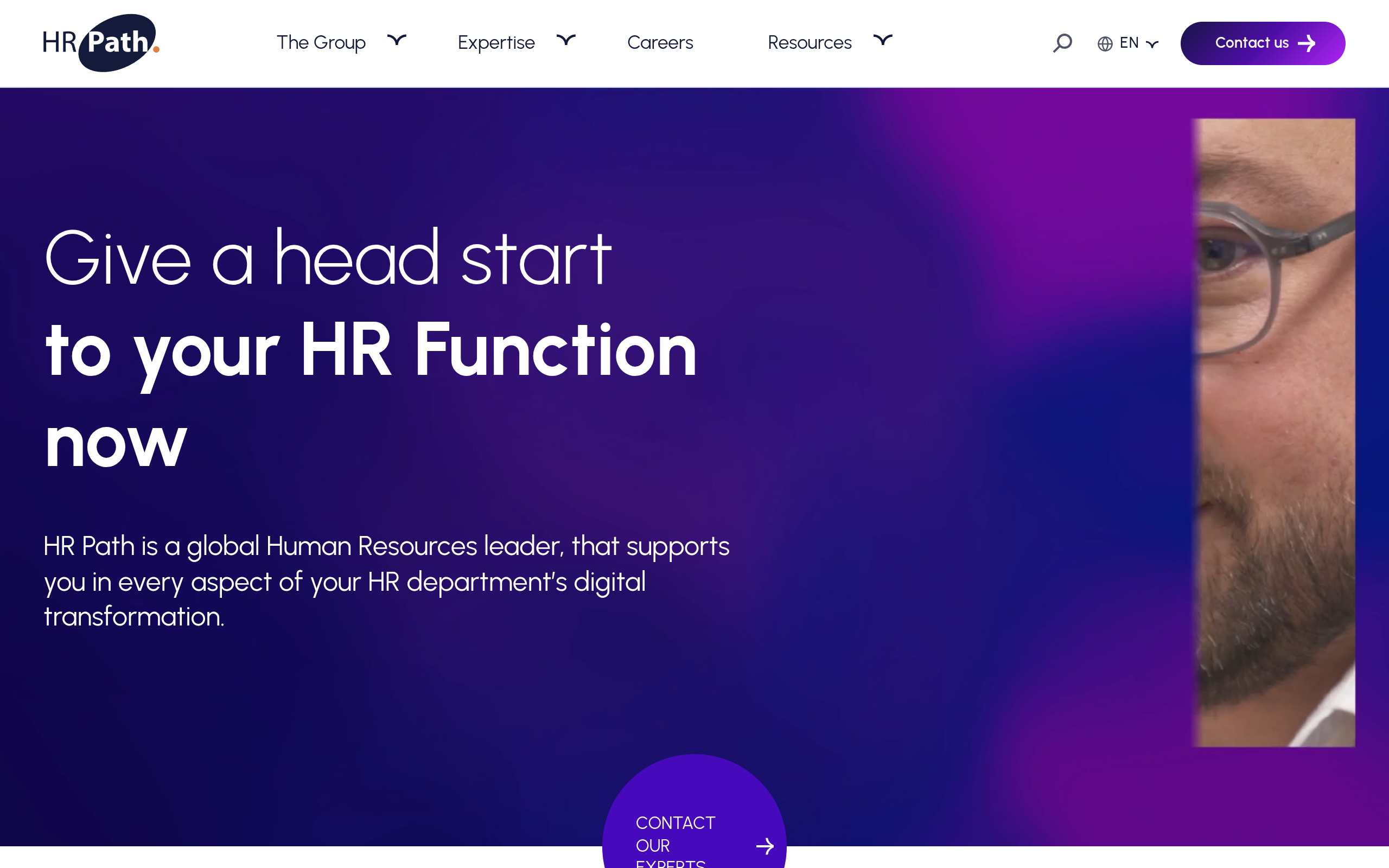Open the Expertise menu
Viewport: 1389px width, 868px height.
coord(496,43)
